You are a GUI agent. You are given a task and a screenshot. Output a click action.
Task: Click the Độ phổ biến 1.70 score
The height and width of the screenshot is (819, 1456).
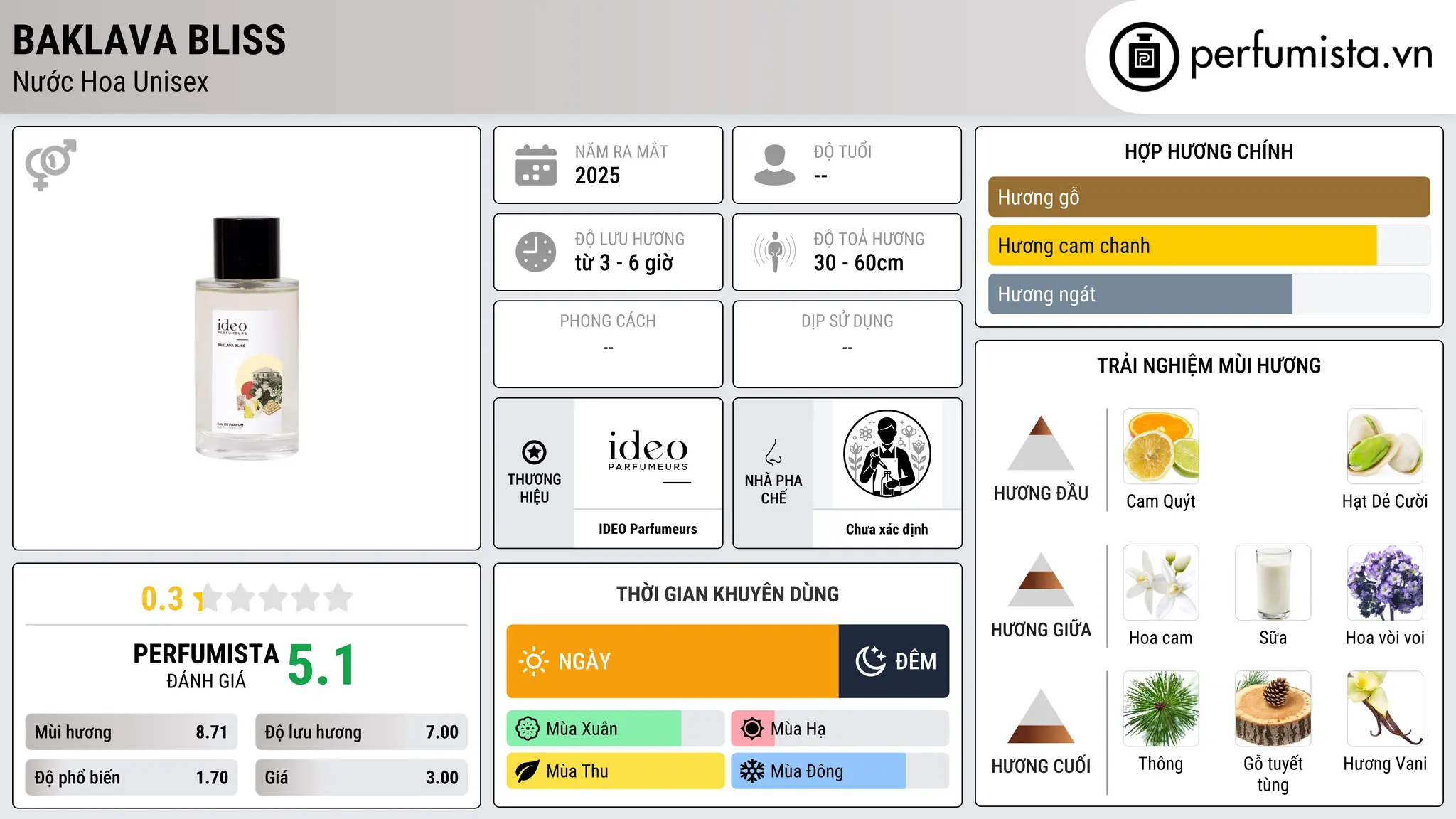pyautogui.click(x=132, y=778)
